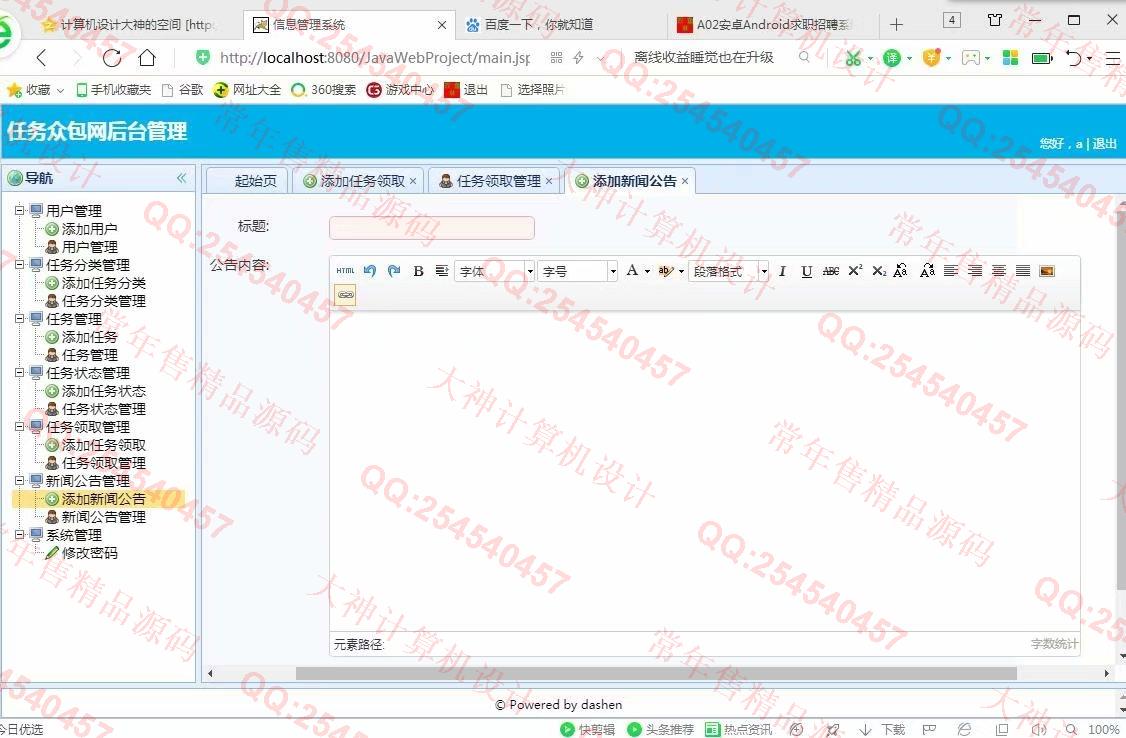Undo the last edit in the editor

pyautogui.click(x=370, y=271)
